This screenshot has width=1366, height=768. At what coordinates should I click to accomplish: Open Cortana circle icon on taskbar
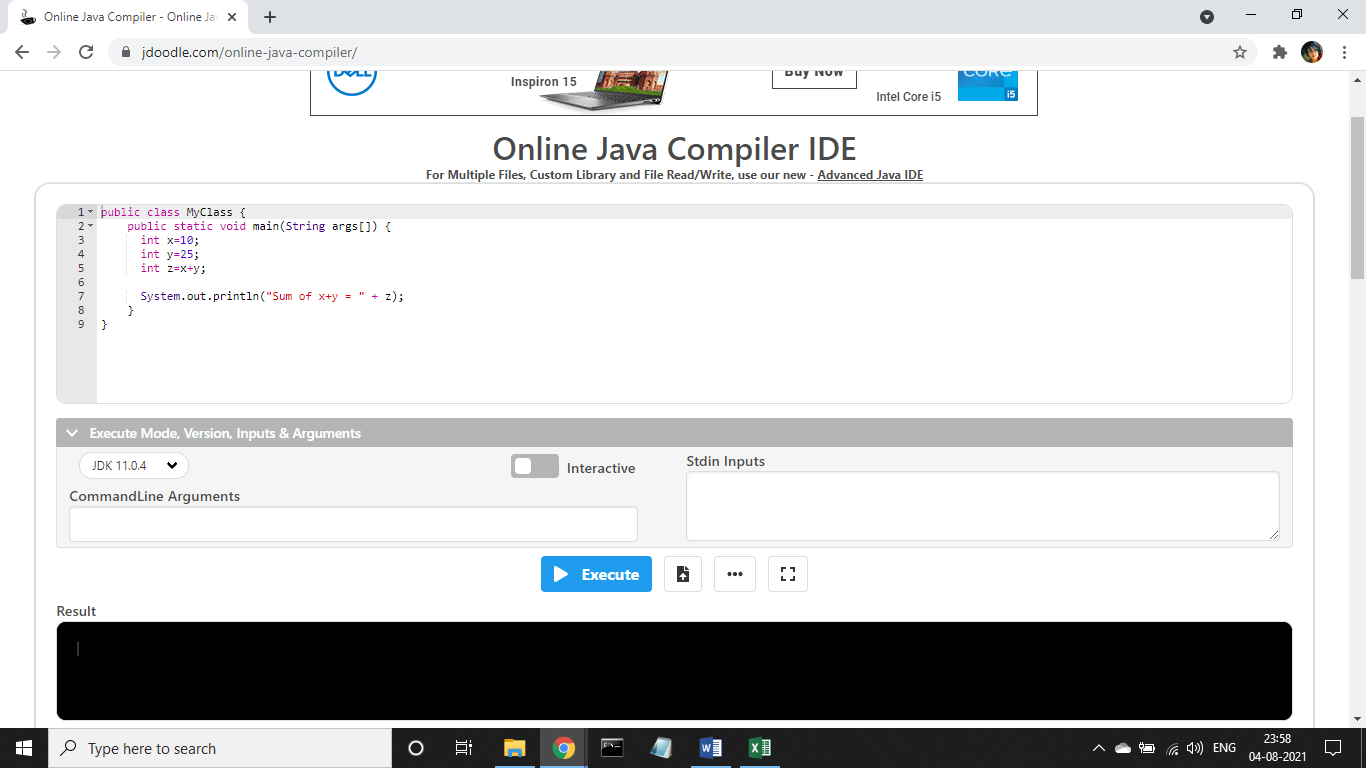click(416, 748)
